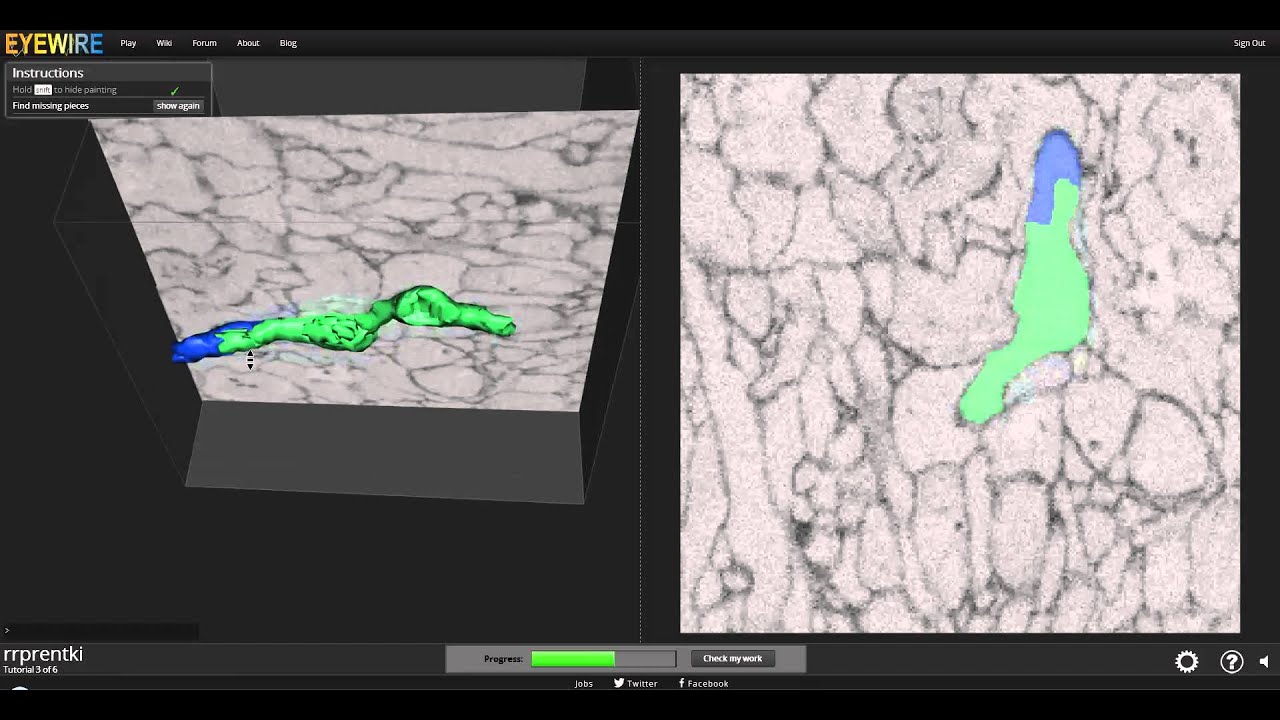Viewport: 1280px width, 720px height.
Task: Click the 'Find missing pieces' instruction
Action: [50, 106]
